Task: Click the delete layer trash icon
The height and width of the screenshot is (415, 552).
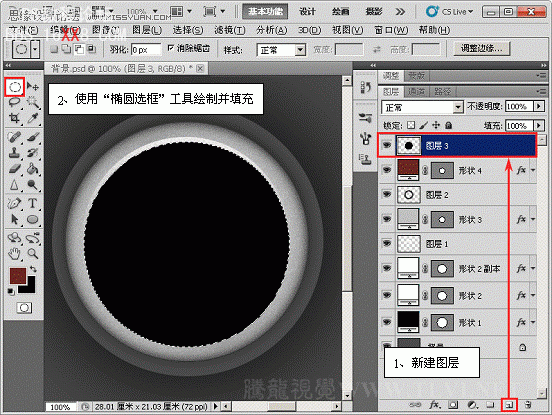Action: click(528, 405)
